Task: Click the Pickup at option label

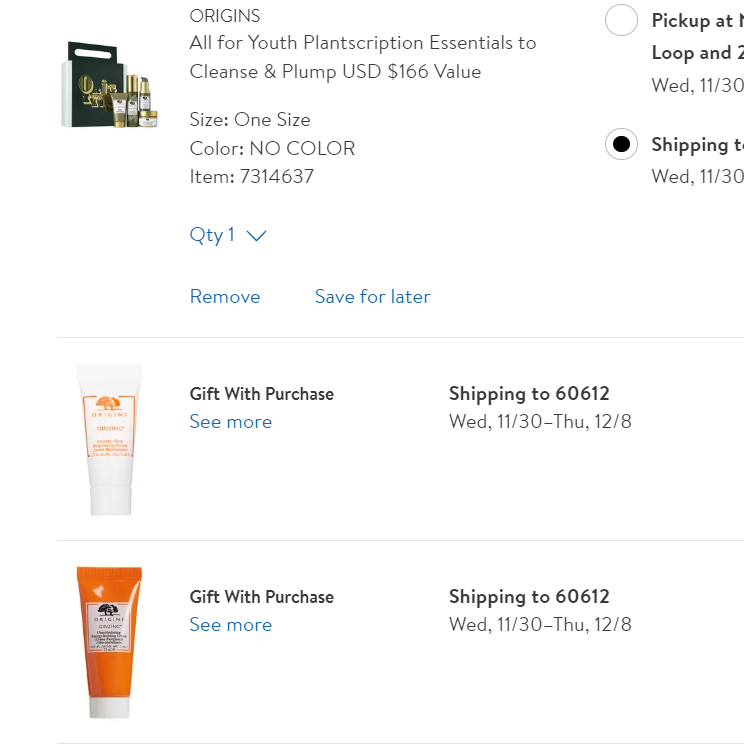Action: click(697, 20)
